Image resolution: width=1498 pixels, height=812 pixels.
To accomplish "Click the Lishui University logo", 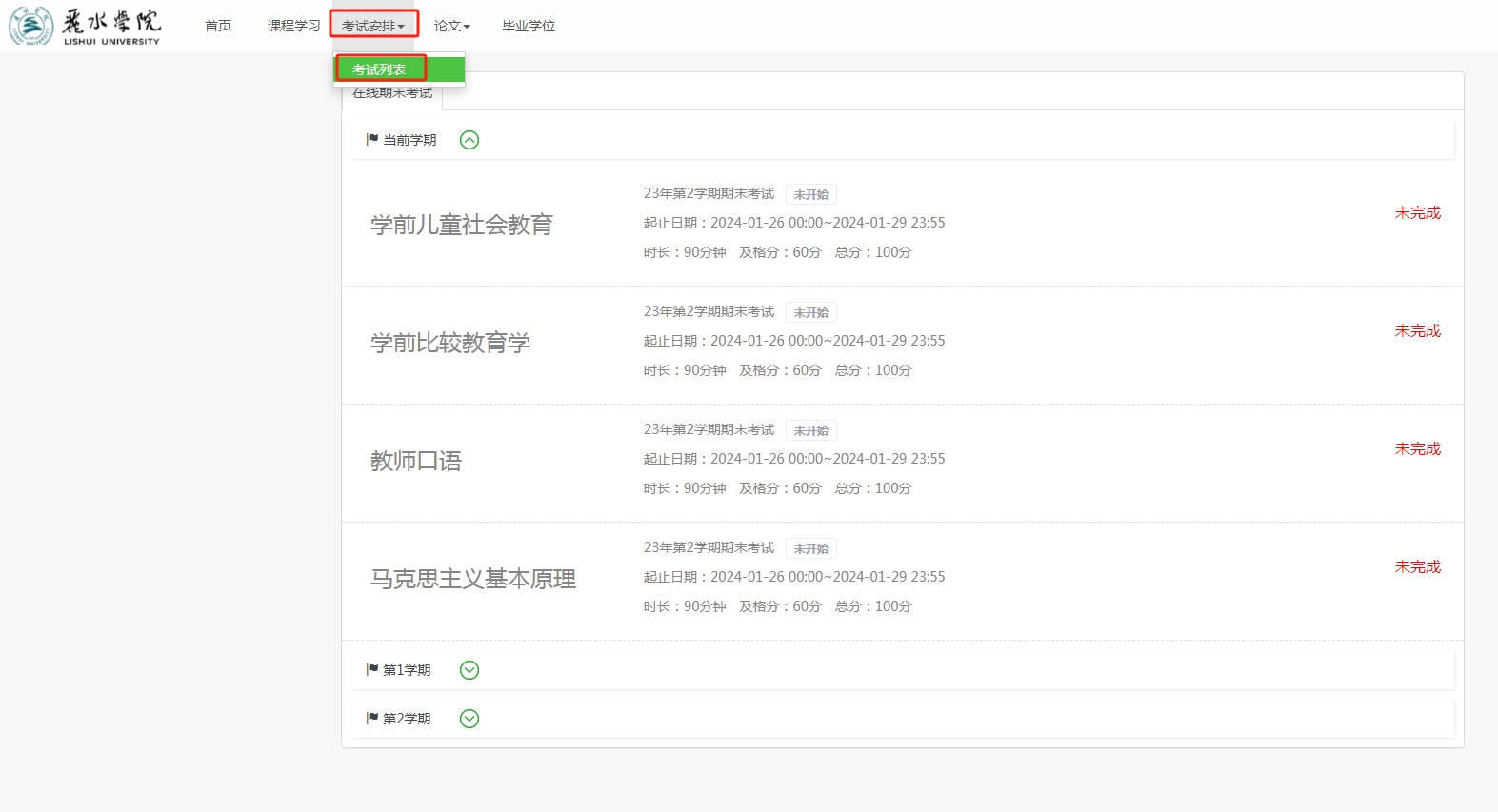I will coord(85,26).
